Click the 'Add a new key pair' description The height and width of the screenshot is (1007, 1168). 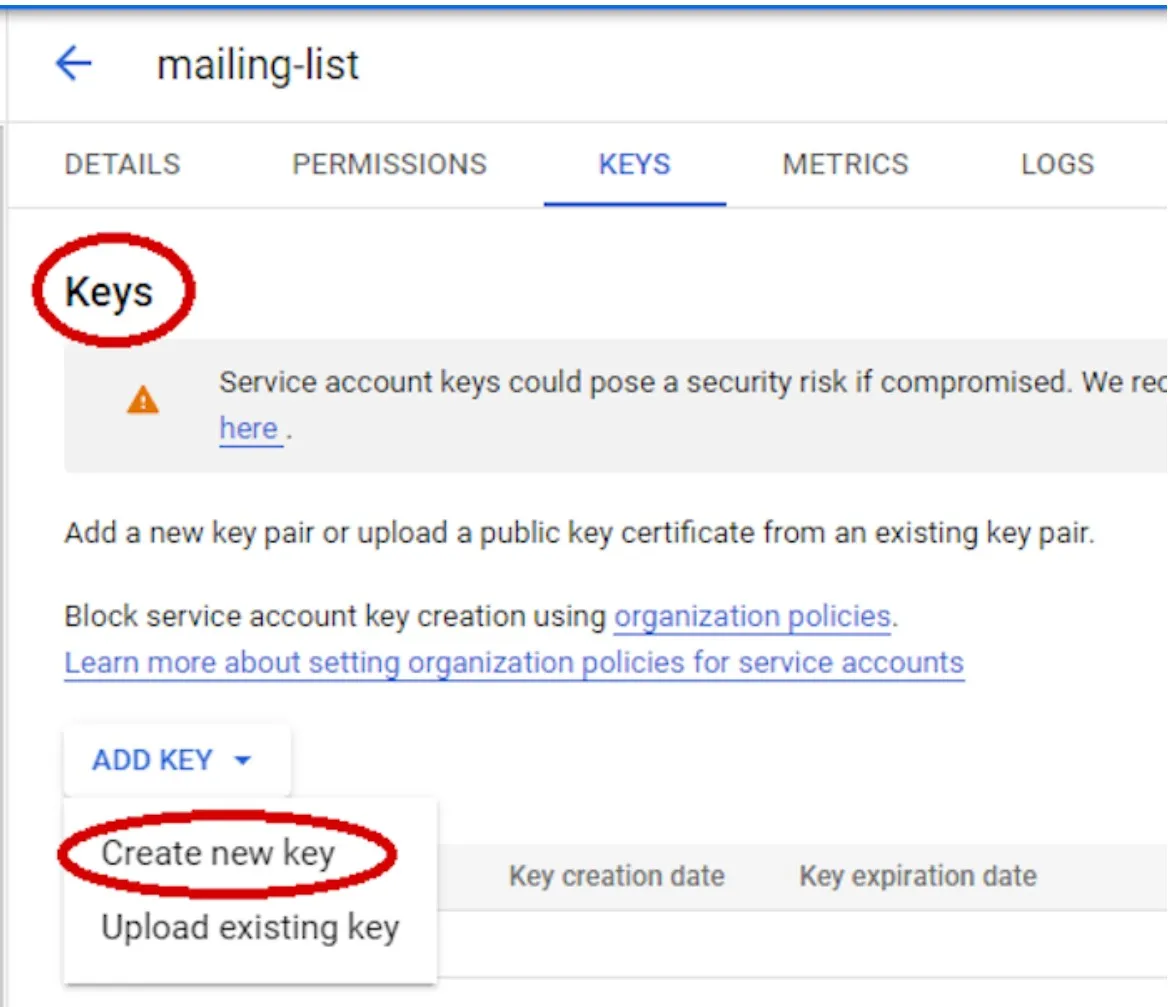(x=580, y=533)
